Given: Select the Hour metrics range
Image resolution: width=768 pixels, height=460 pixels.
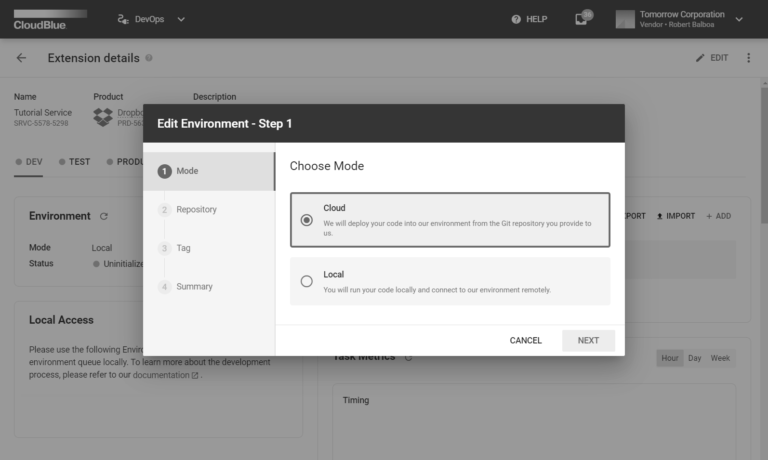Looking at the screenshot, I should pyautogui.click(x=670, y=358).
